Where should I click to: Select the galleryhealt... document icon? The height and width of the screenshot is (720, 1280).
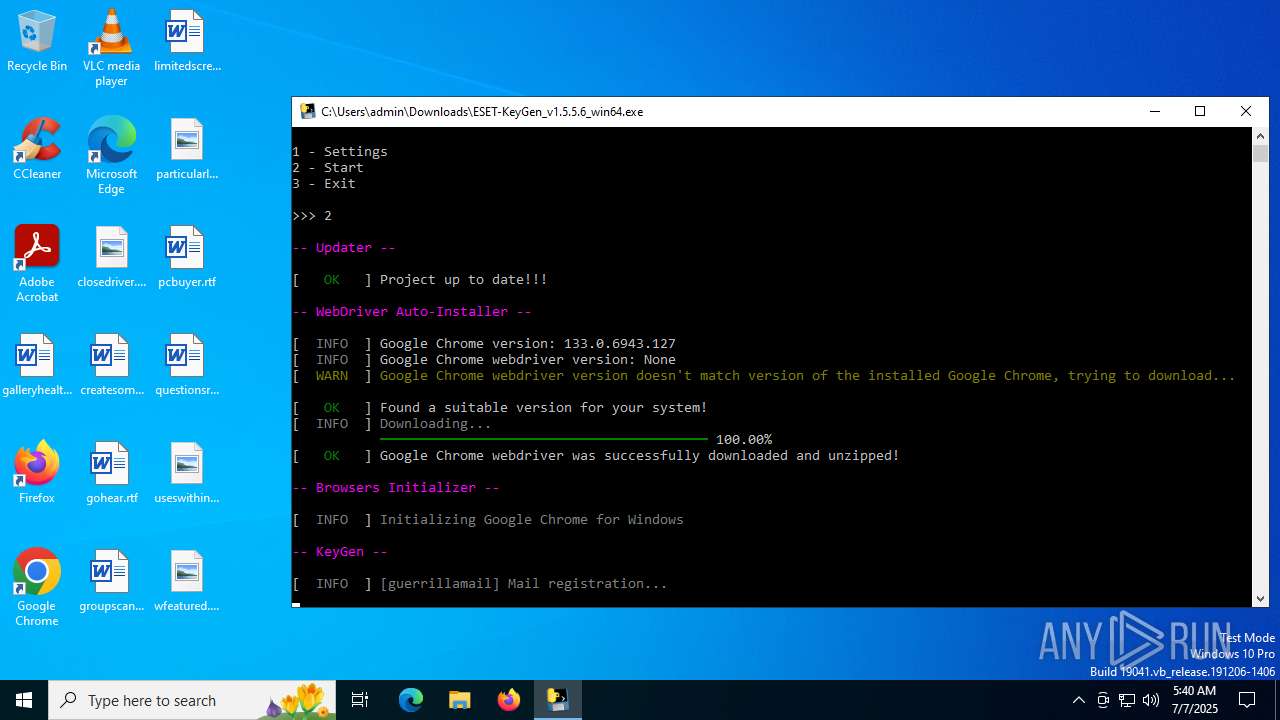37,366
